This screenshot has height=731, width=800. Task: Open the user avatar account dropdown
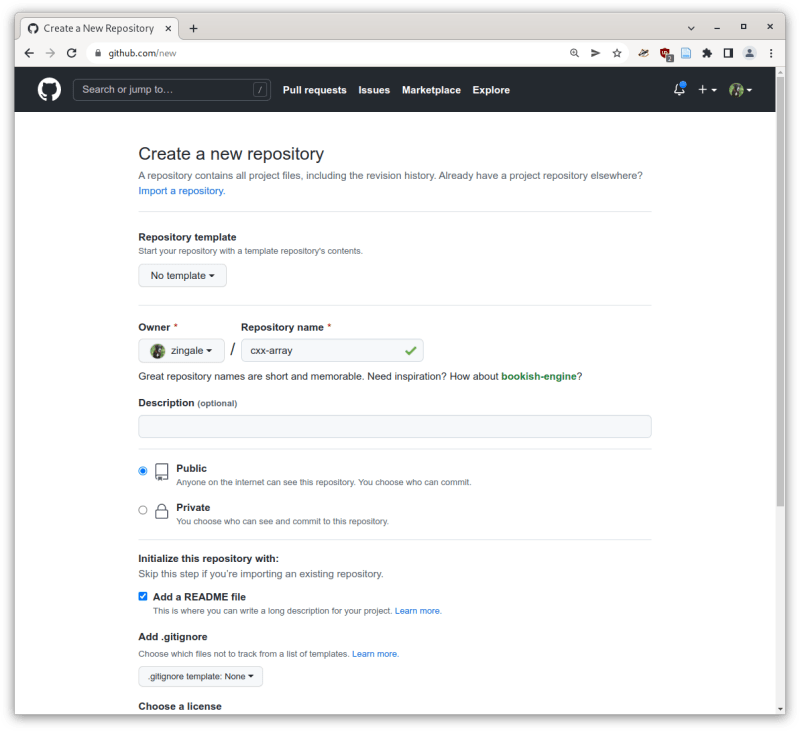tap(740, 90)
